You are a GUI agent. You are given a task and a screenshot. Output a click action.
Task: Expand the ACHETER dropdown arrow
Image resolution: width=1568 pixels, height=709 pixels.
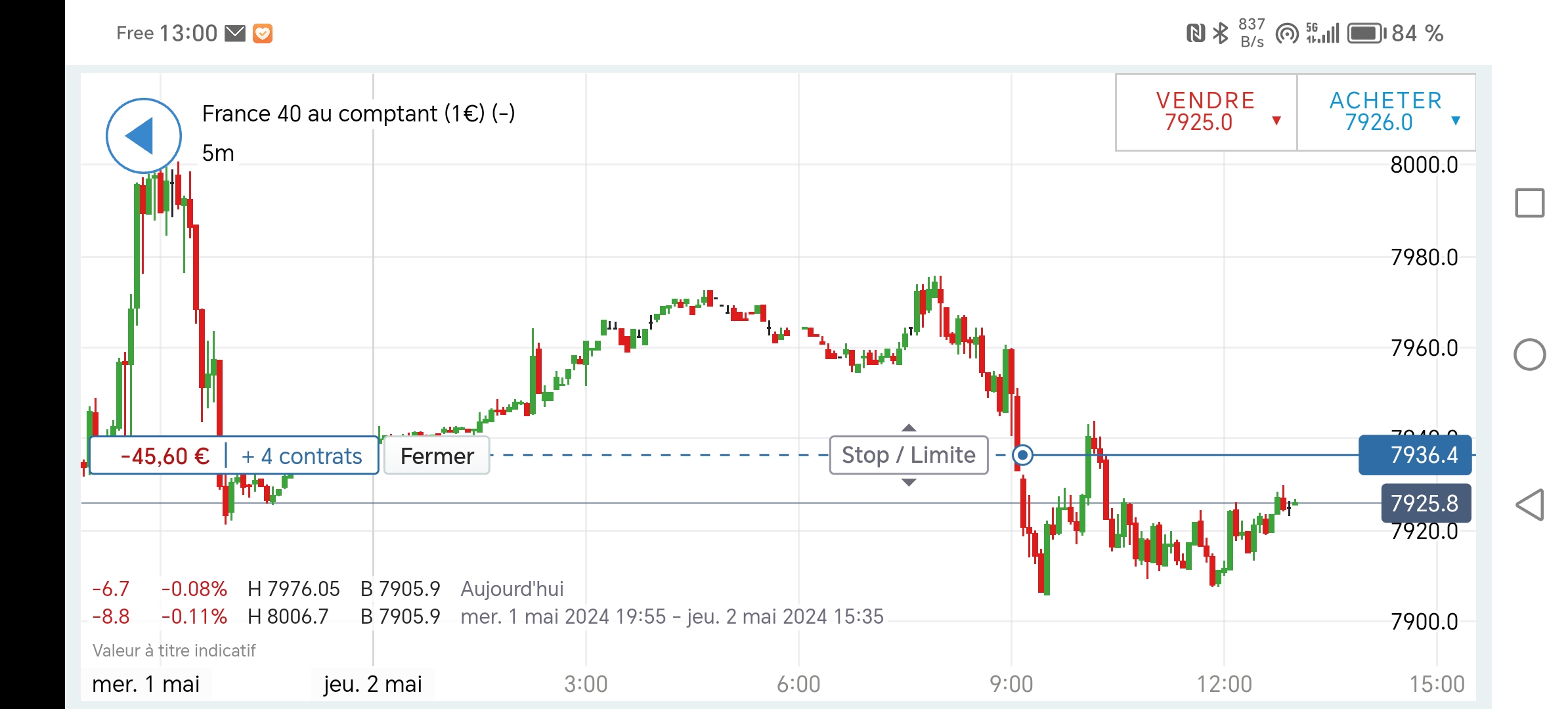[x=1456, y=121]
